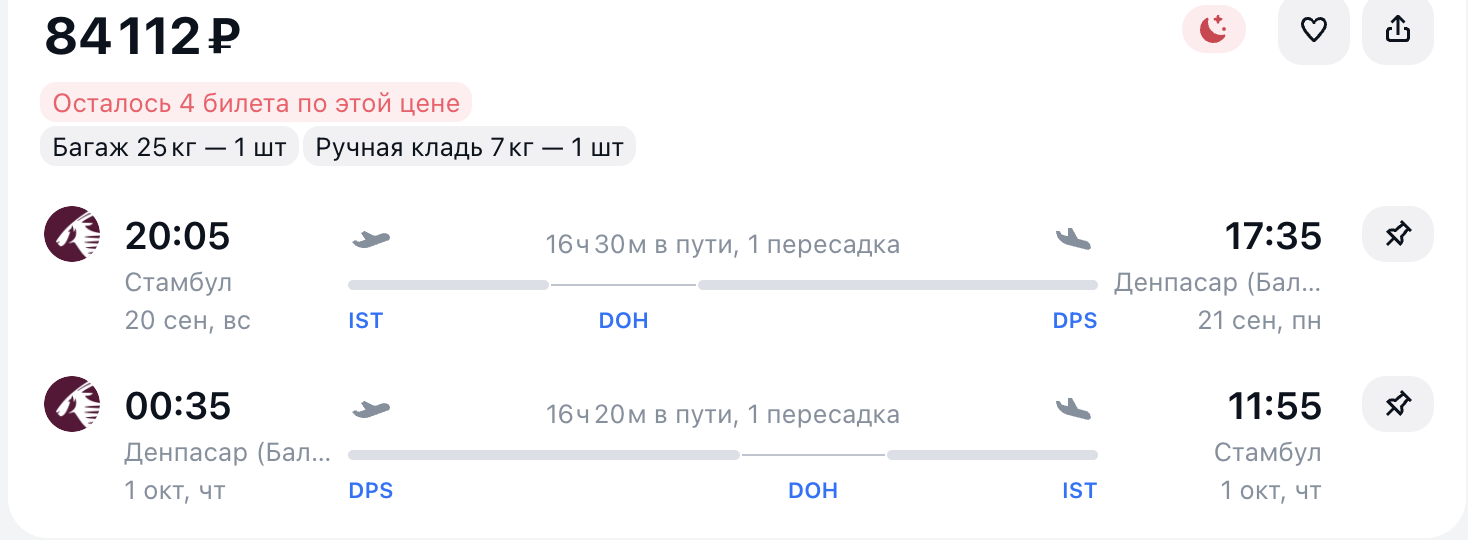The width and height of the screenshot is (1468, 540).
Task: Select the DPS arrival code on outbound
Action: tap(1075, 321)
